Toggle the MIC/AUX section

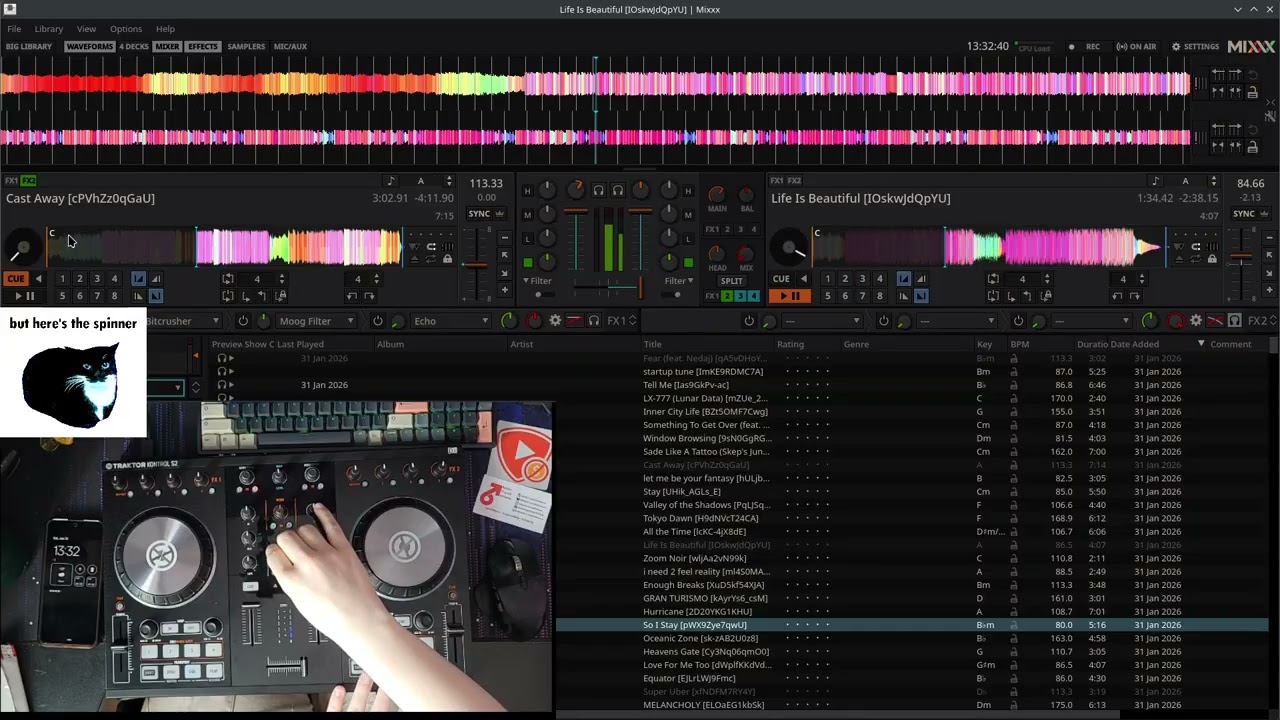click(x=290, y=46)
